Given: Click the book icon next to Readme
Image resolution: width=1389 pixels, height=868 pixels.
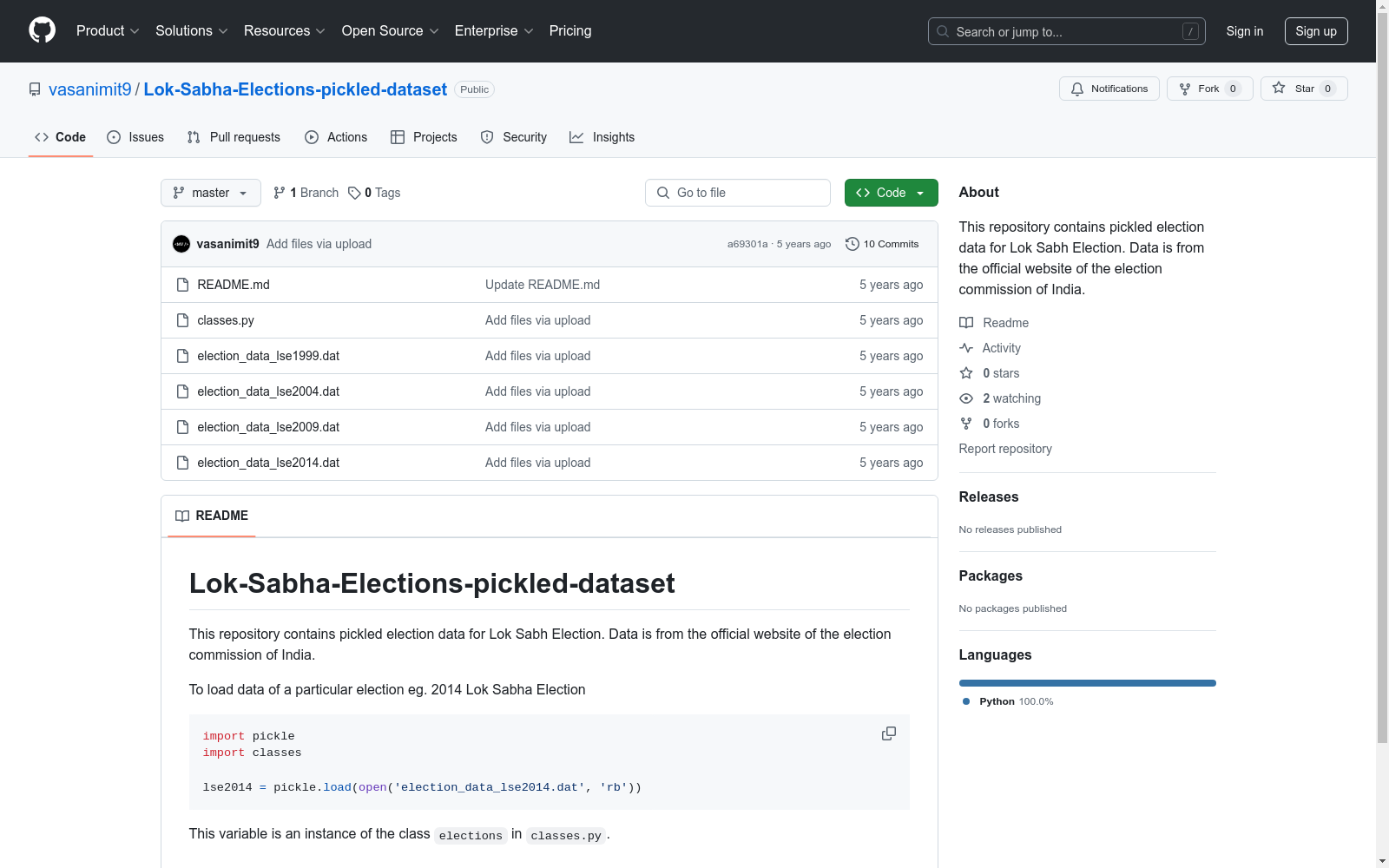Looking at the screenshot, I should (966, 323).
